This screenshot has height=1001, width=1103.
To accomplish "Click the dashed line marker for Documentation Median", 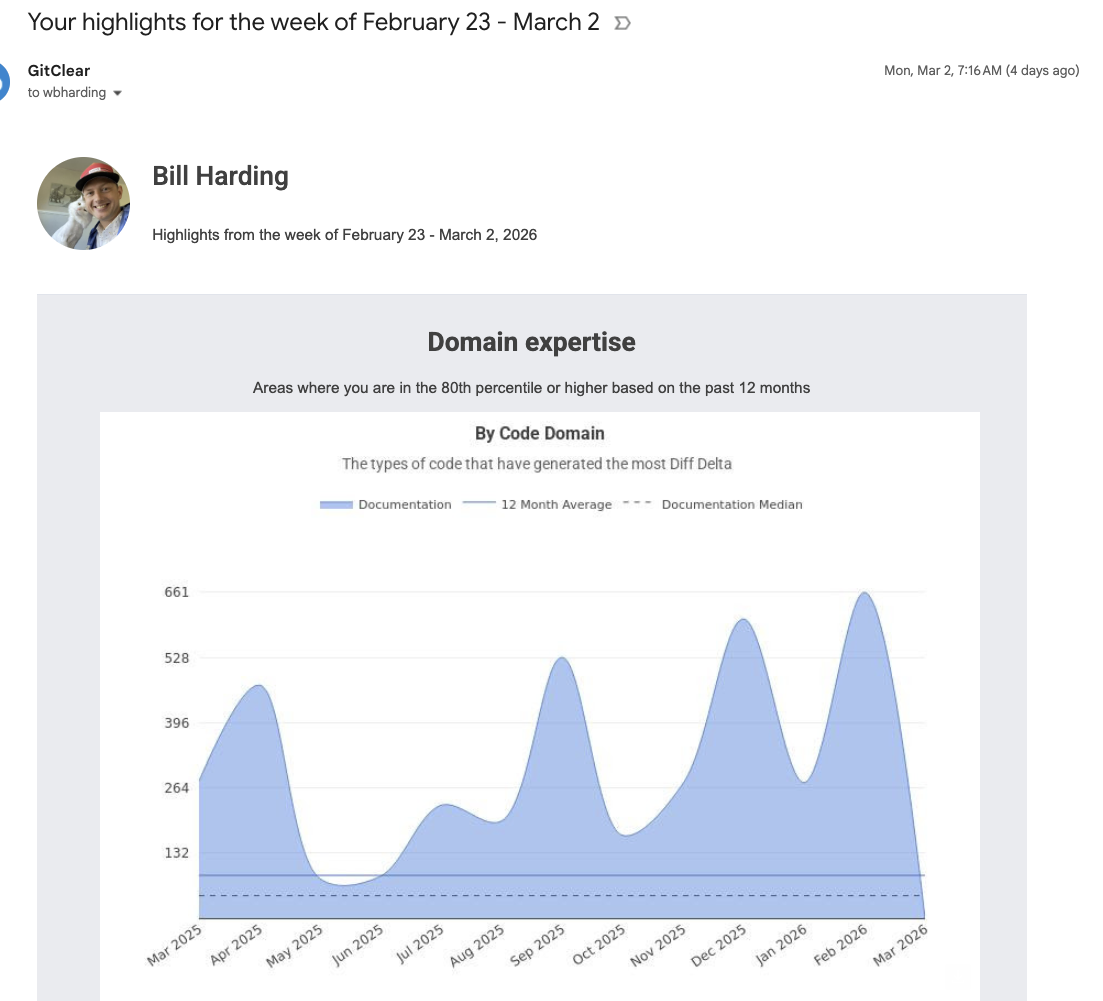I will [637, 504].
